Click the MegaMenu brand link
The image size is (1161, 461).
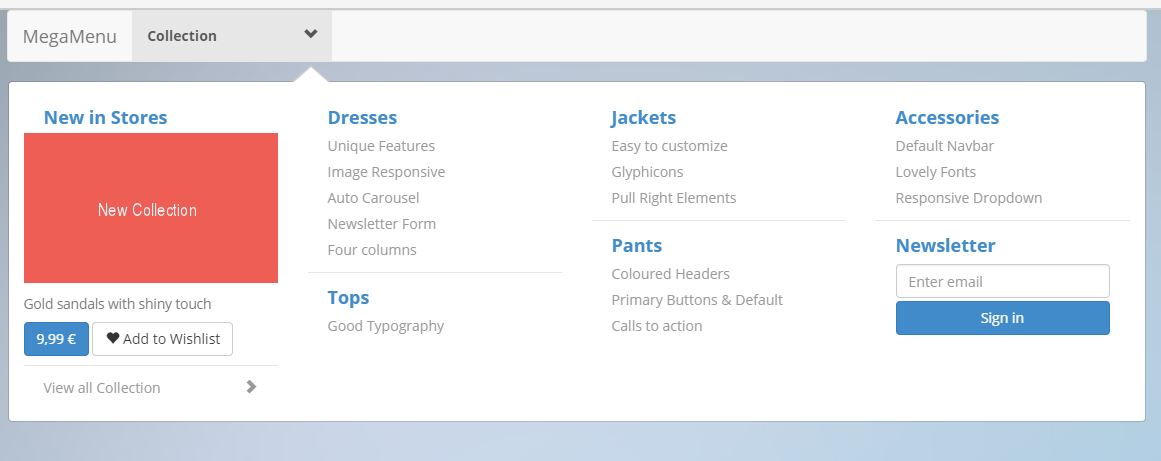pos(70,36)
